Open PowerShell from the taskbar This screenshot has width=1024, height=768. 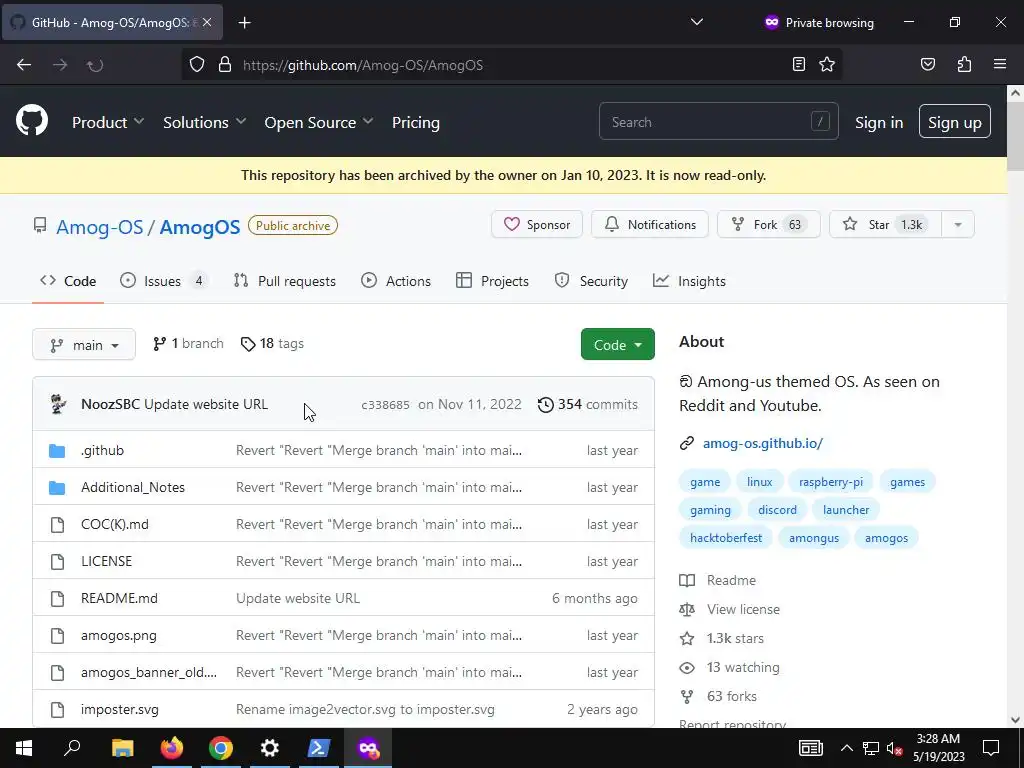(x=319, y=748)
